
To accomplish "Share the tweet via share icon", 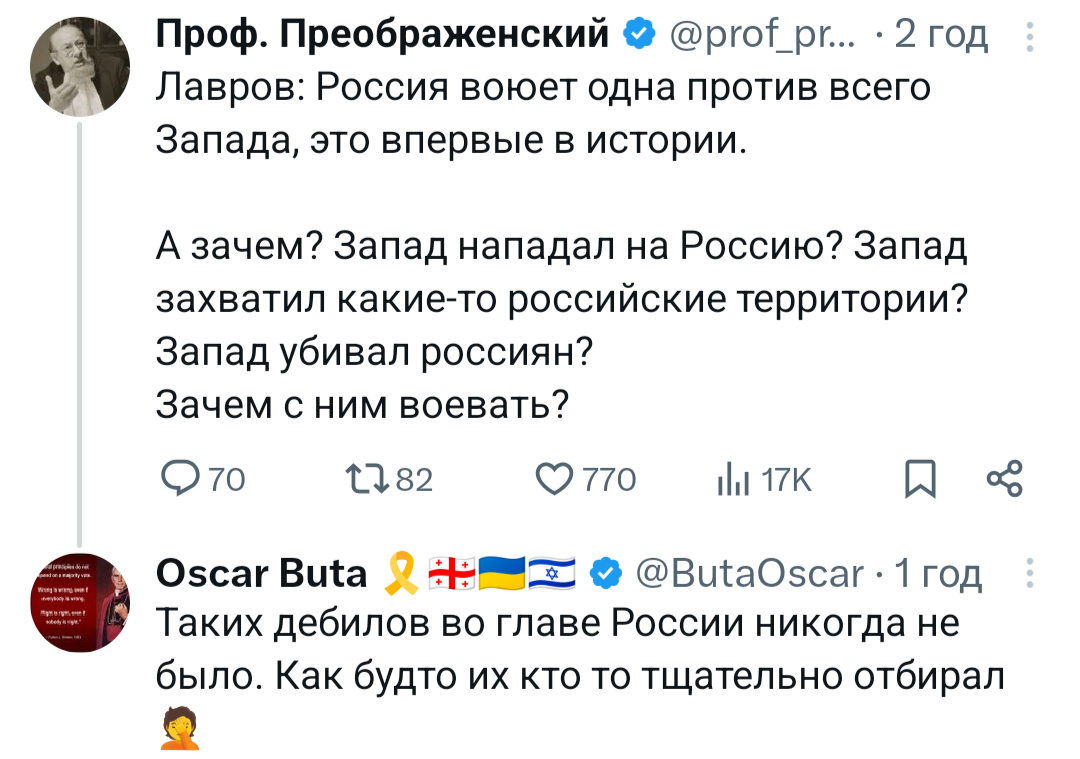I will tap(1004, 479).
